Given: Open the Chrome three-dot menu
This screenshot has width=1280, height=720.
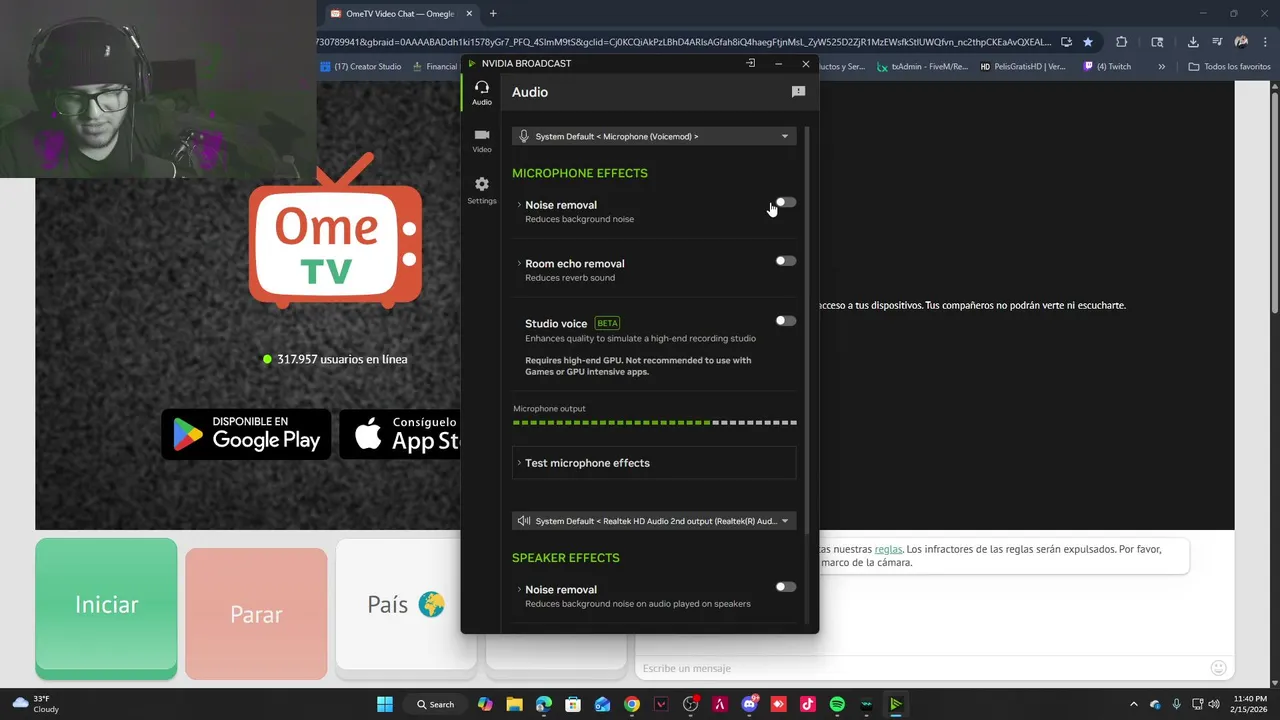Looking at the screenshot, I should [x=1265, y=42].
